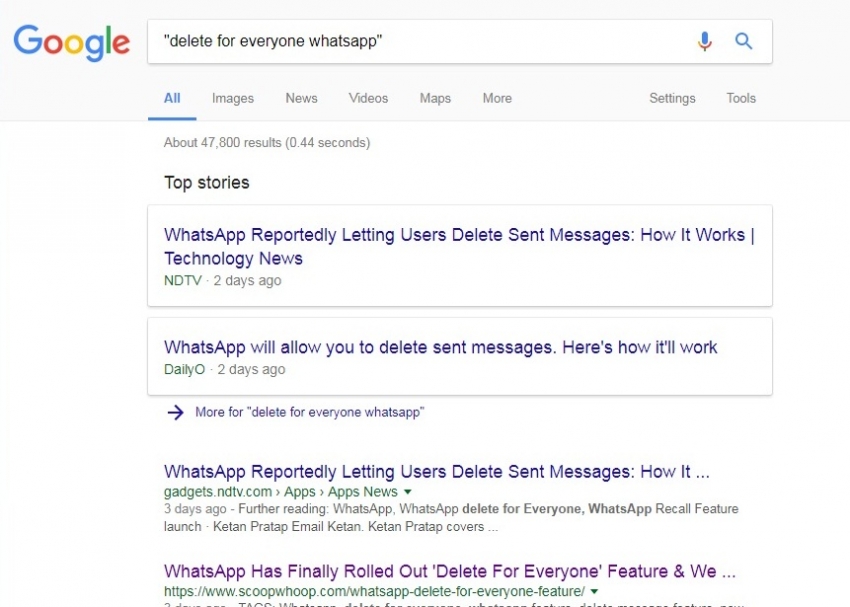Click the scoopwhoop.com result URL text
The width and height of the screenshot is (850, 607).
tap(374, 591)
